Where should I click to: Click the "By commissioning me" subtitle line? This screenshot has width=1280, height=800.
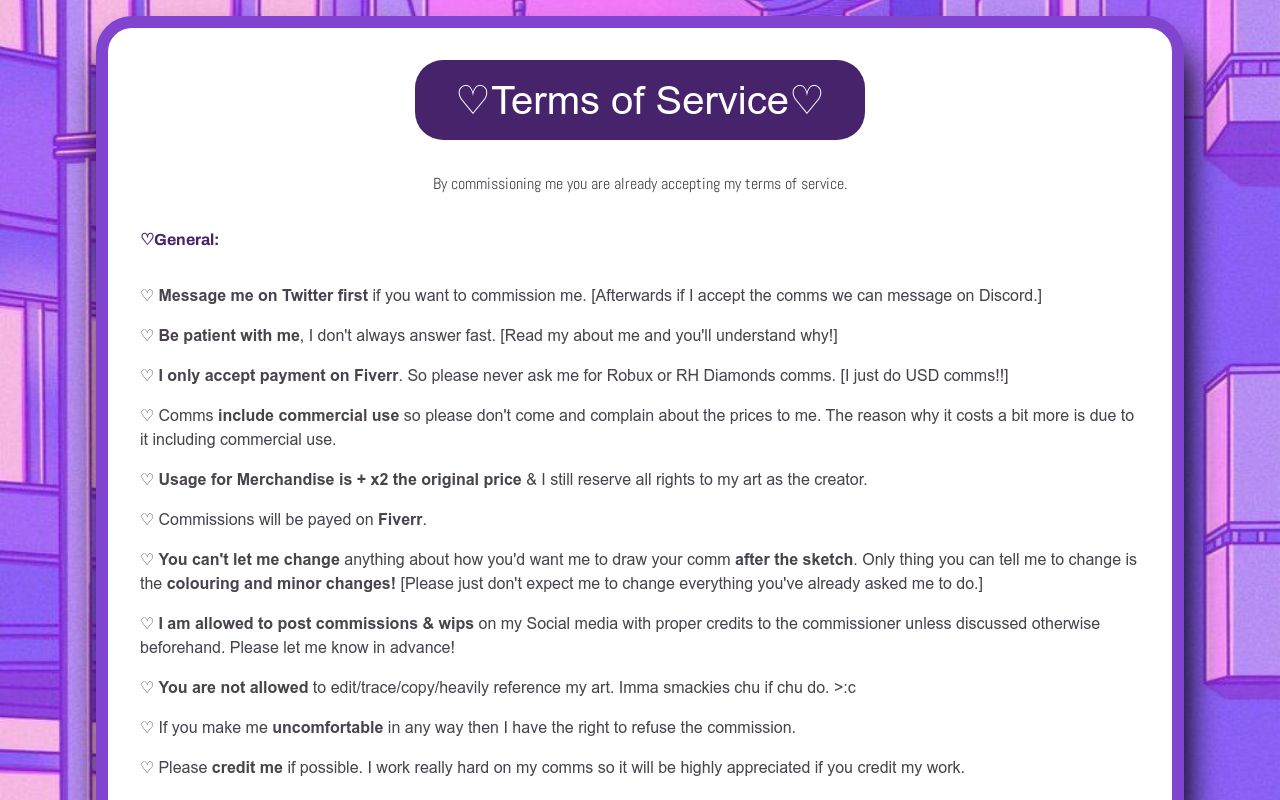(x=640, y=184)
